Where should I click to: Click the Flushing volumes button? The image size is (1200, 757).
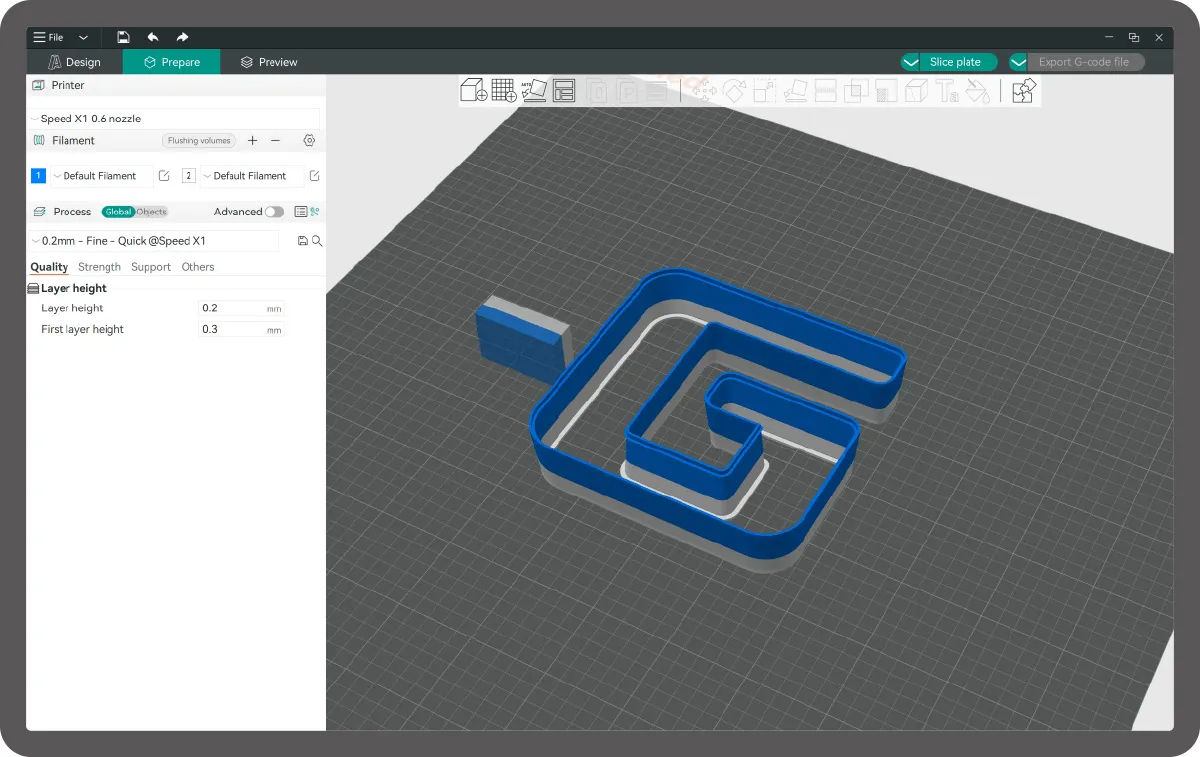point(199,141)
